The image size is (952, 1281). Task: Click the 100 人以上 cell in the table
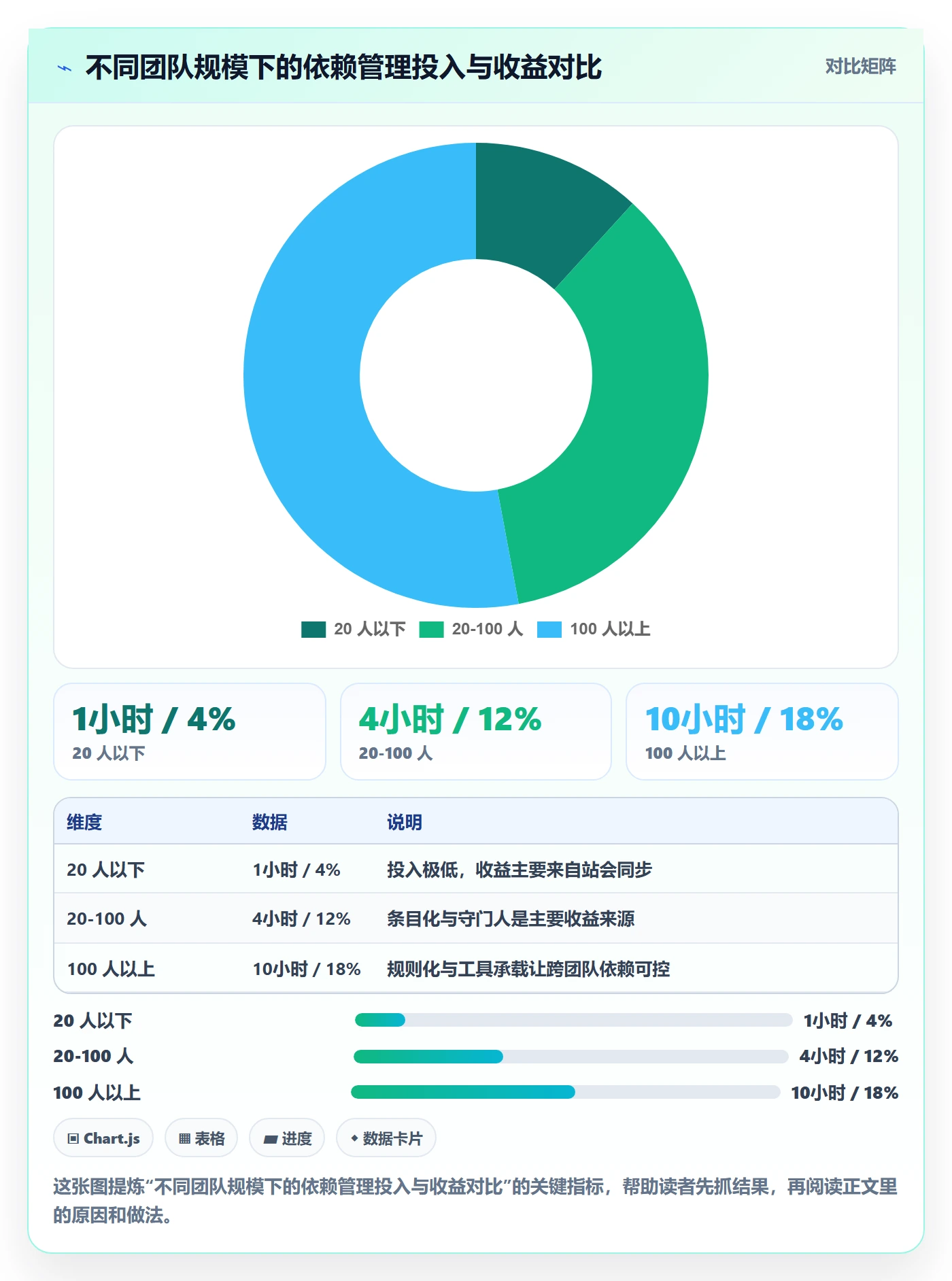click(111, 969)
